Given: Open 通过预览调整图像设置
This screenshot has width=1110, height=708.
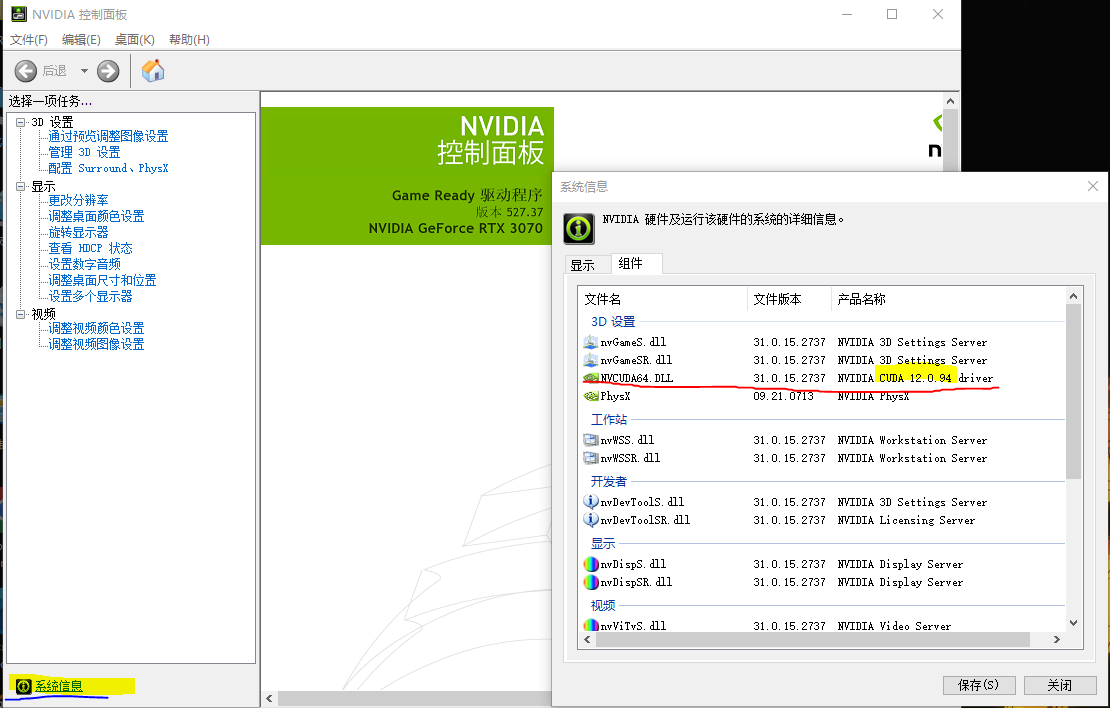Looking at the screenshot, I should coord(108,136).
